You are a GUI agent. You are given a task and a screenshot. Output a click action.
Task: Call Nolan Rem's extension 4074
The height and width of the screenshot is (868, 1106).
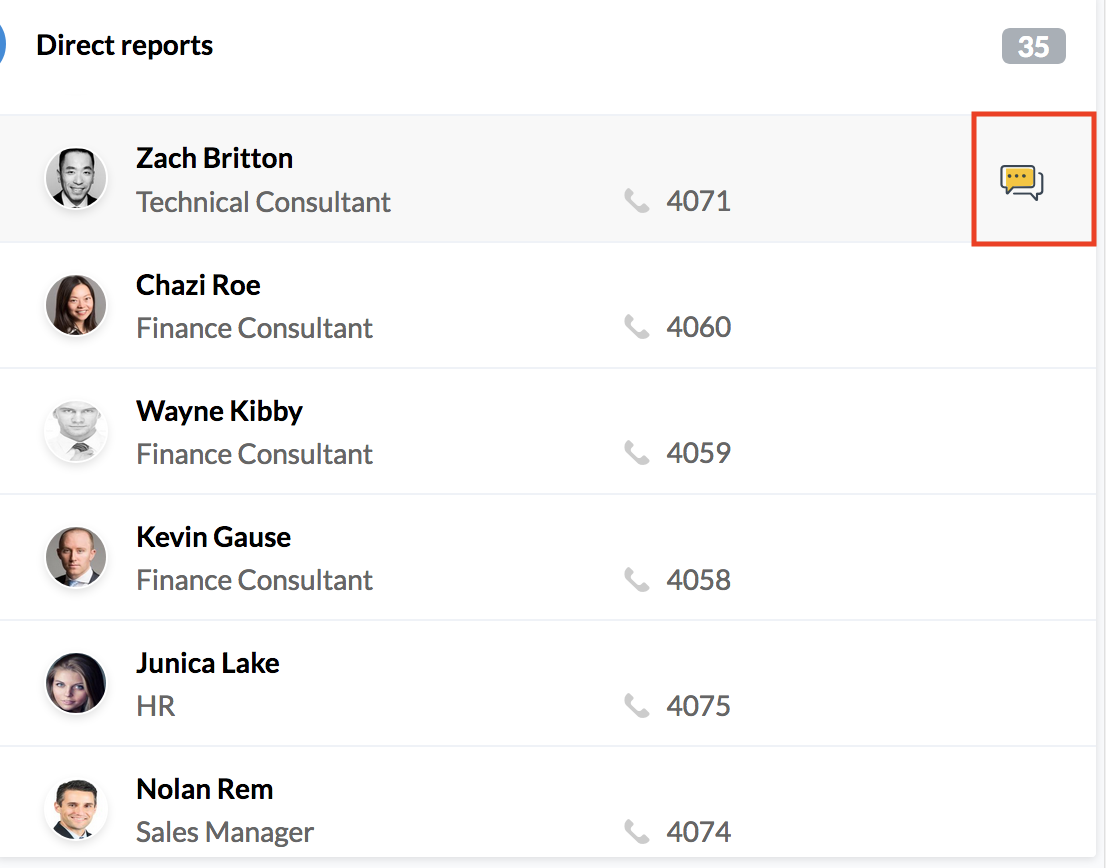(698, 832)
